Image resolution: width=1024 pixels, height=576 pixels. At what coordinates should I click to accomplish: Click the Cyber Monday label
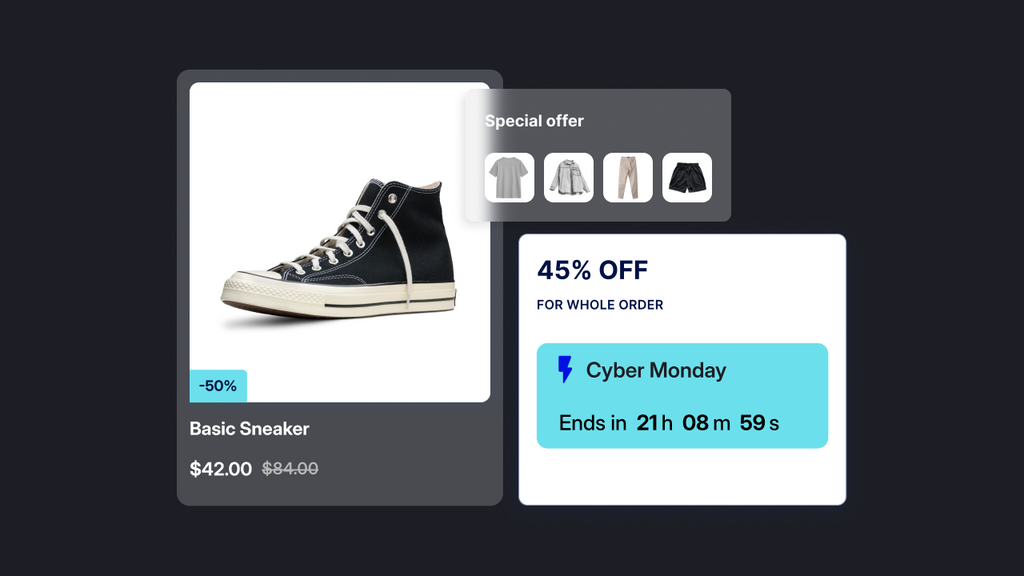[x=656, y=370]
